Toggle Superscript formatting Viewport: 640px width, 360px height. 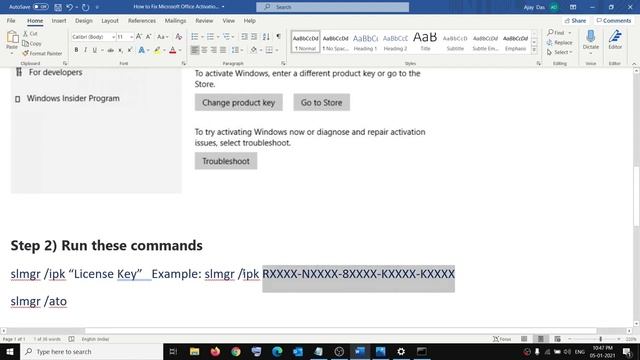(129, 50)
